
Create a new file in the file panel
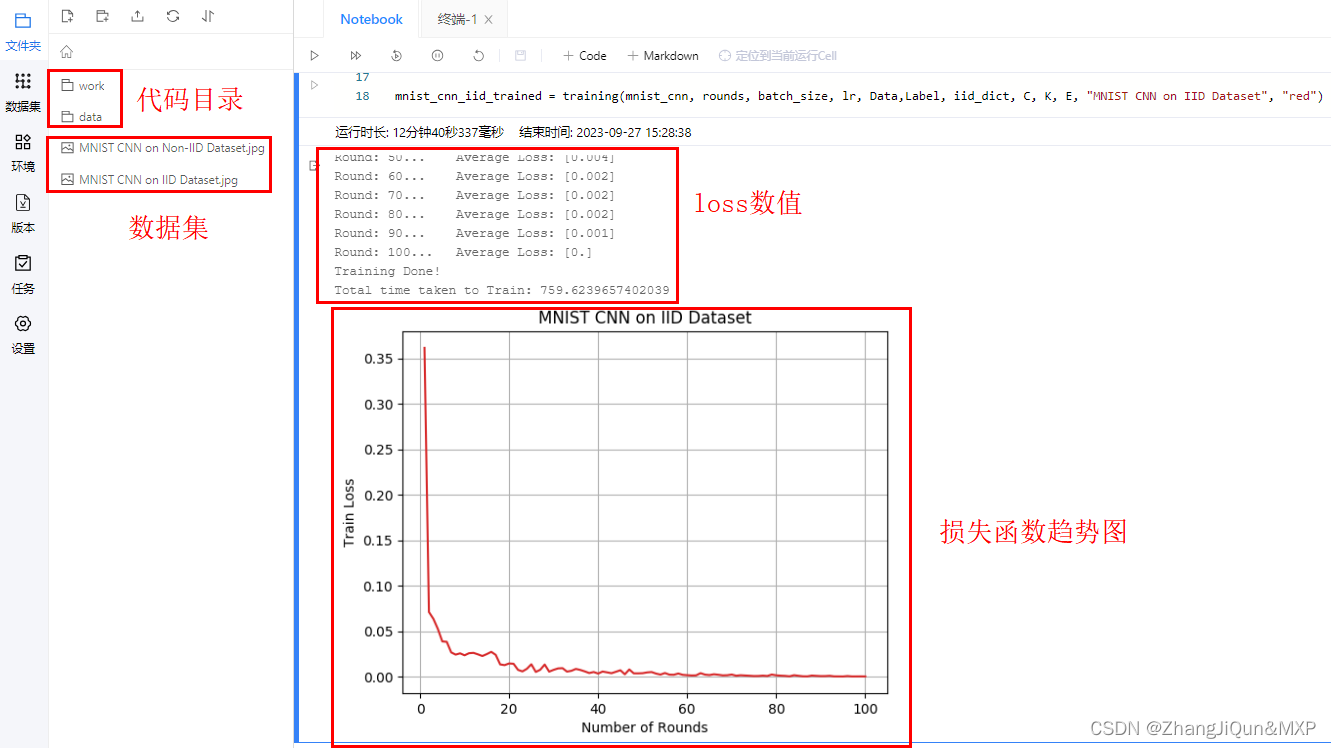tap(67, 16)
